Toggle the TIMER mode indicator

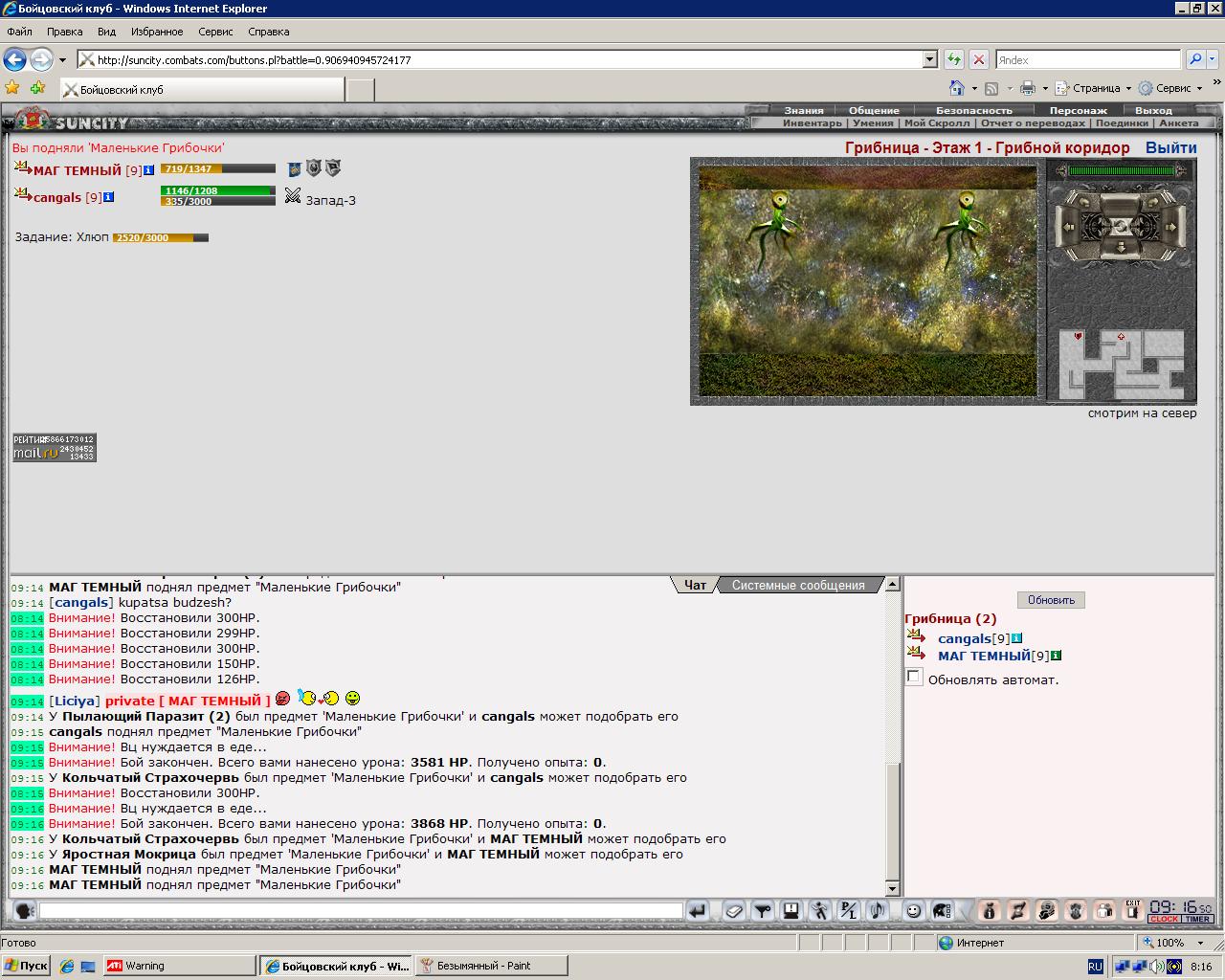(1197, 919)
